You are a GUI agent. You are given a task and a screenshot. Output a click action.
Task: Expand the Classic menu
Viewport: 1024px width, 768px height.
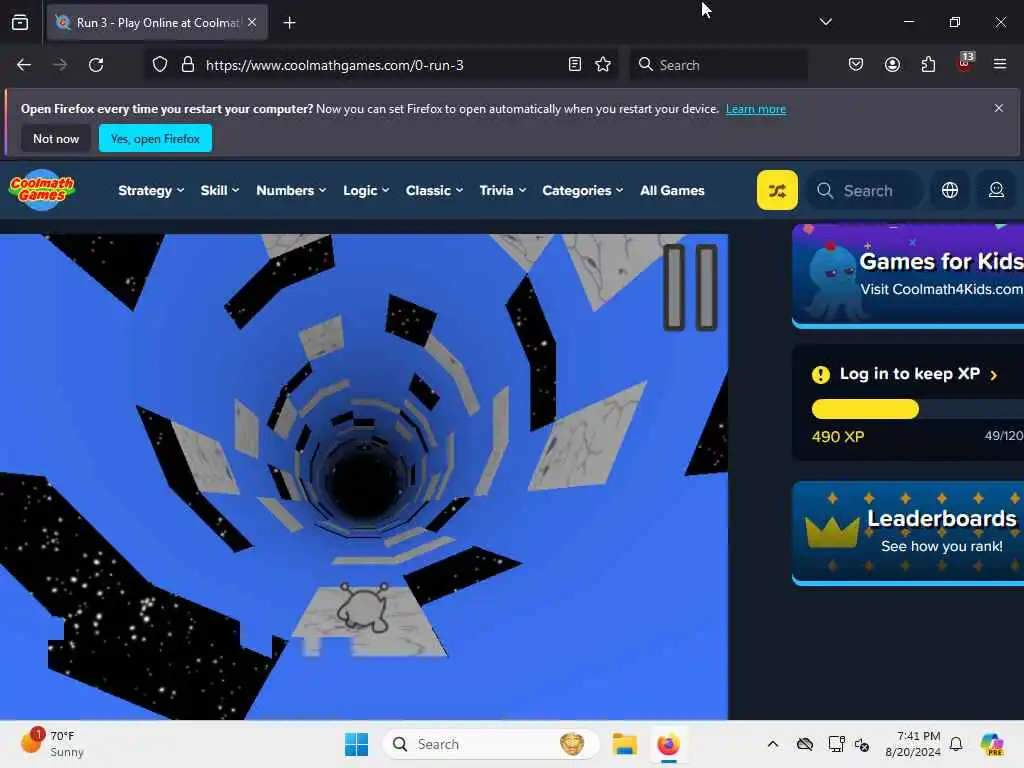click(434, 191)
